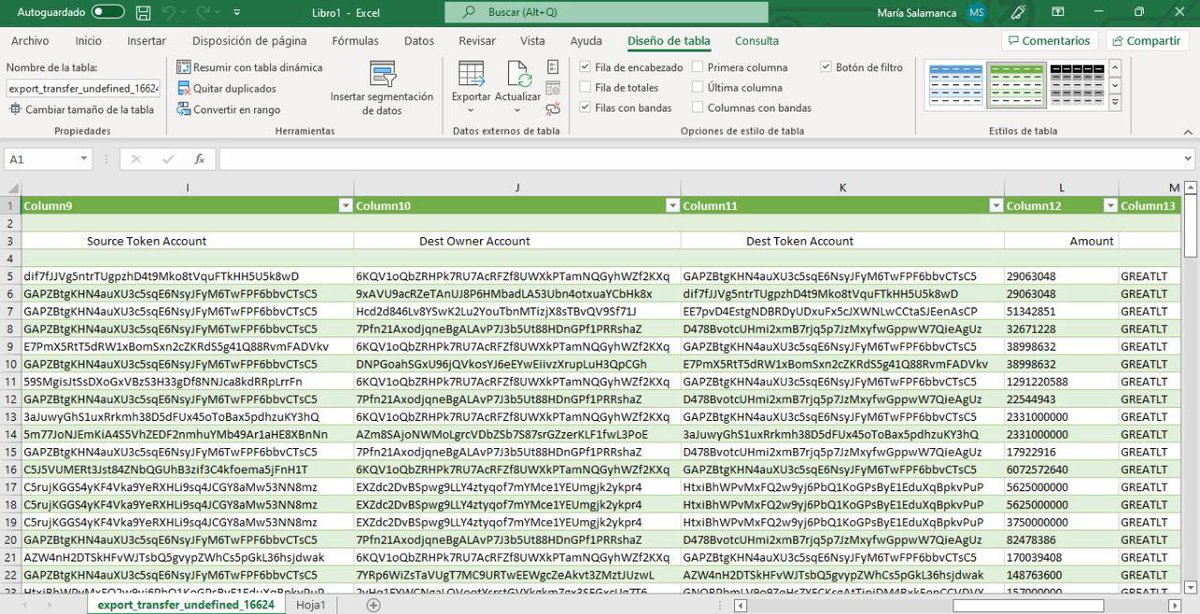Switch to the Hoja1 sheet tab

311,604
